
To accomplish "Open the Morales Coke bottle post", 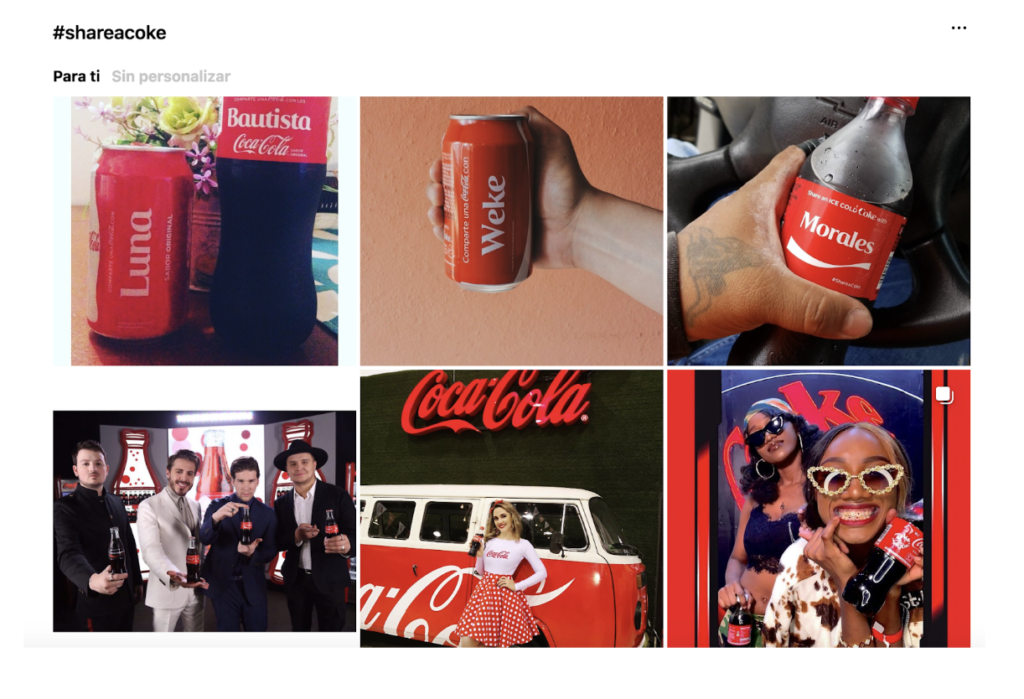I will (818, 231).
